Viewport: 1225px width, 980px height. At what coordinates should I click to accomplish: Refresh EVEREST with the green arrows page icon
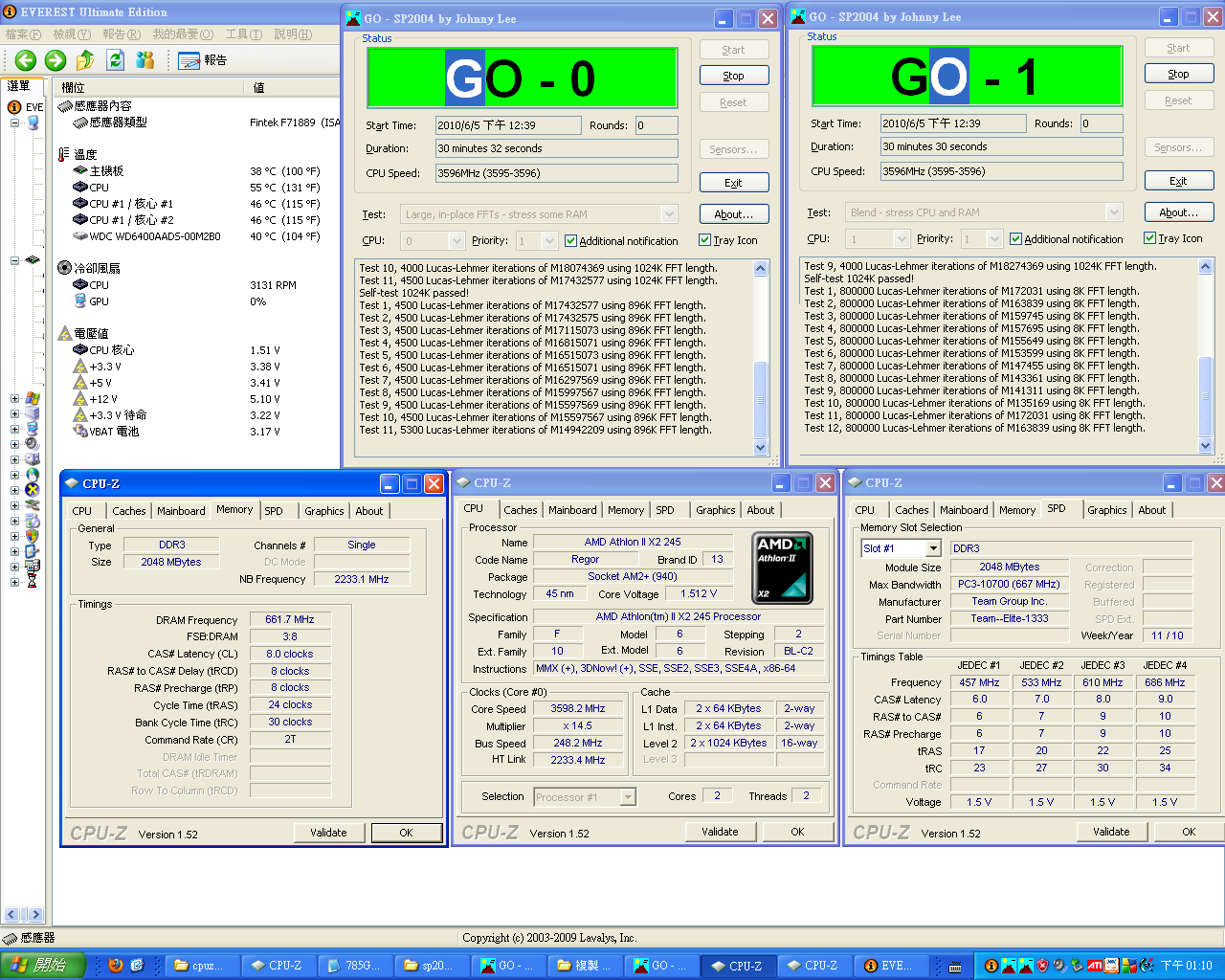[x=116, y=60]
